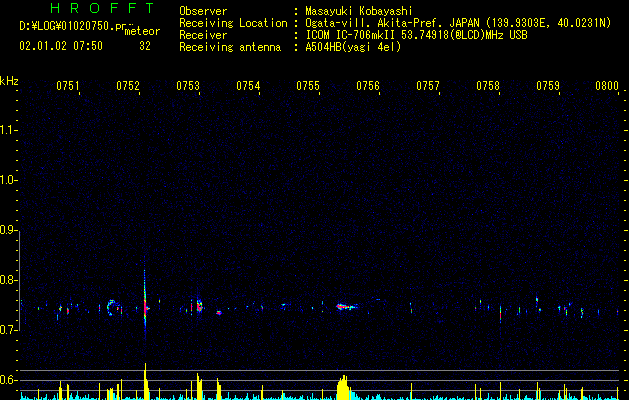Click the bright echo just after 0753
Screen dimensions: 629x400
(x=199, y=307)
